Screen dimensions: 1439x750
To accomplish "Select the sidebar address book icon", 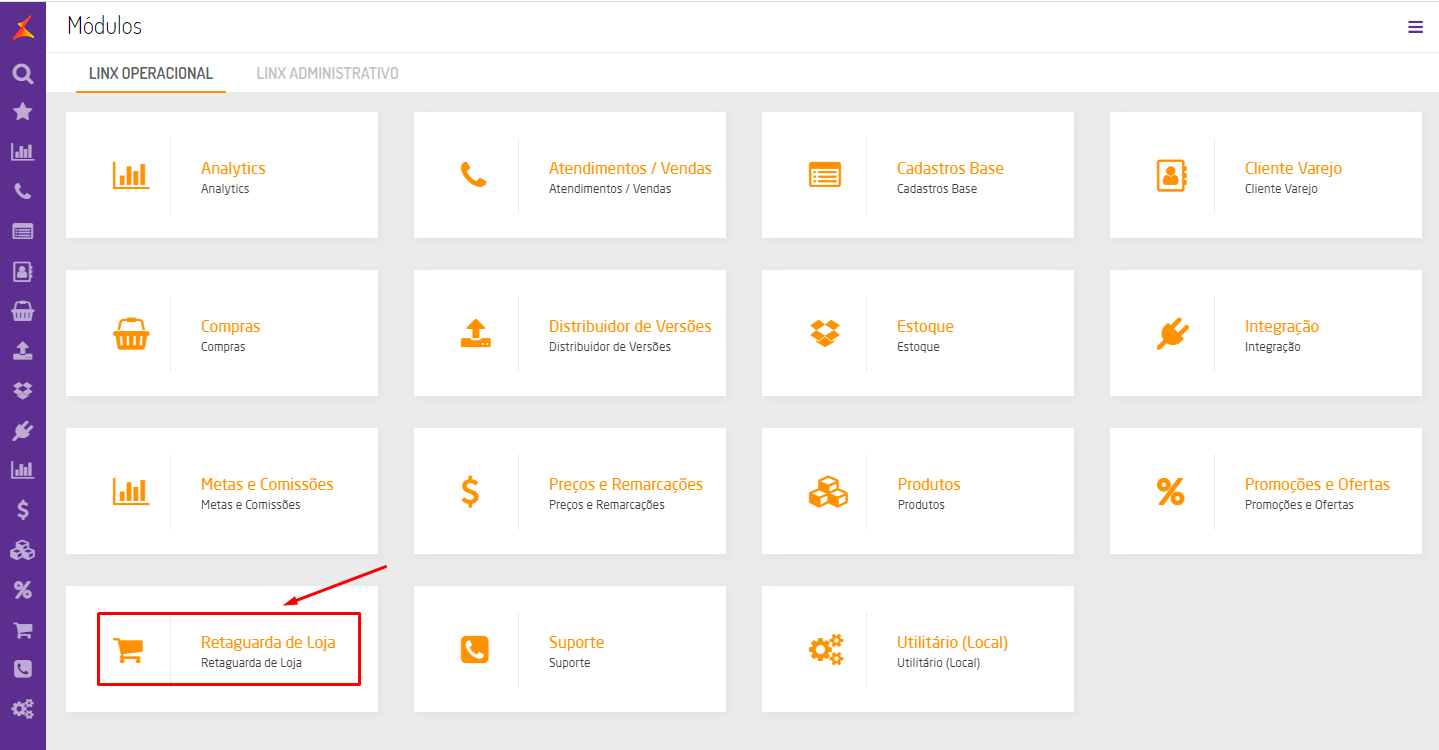I will pos(22,271).
